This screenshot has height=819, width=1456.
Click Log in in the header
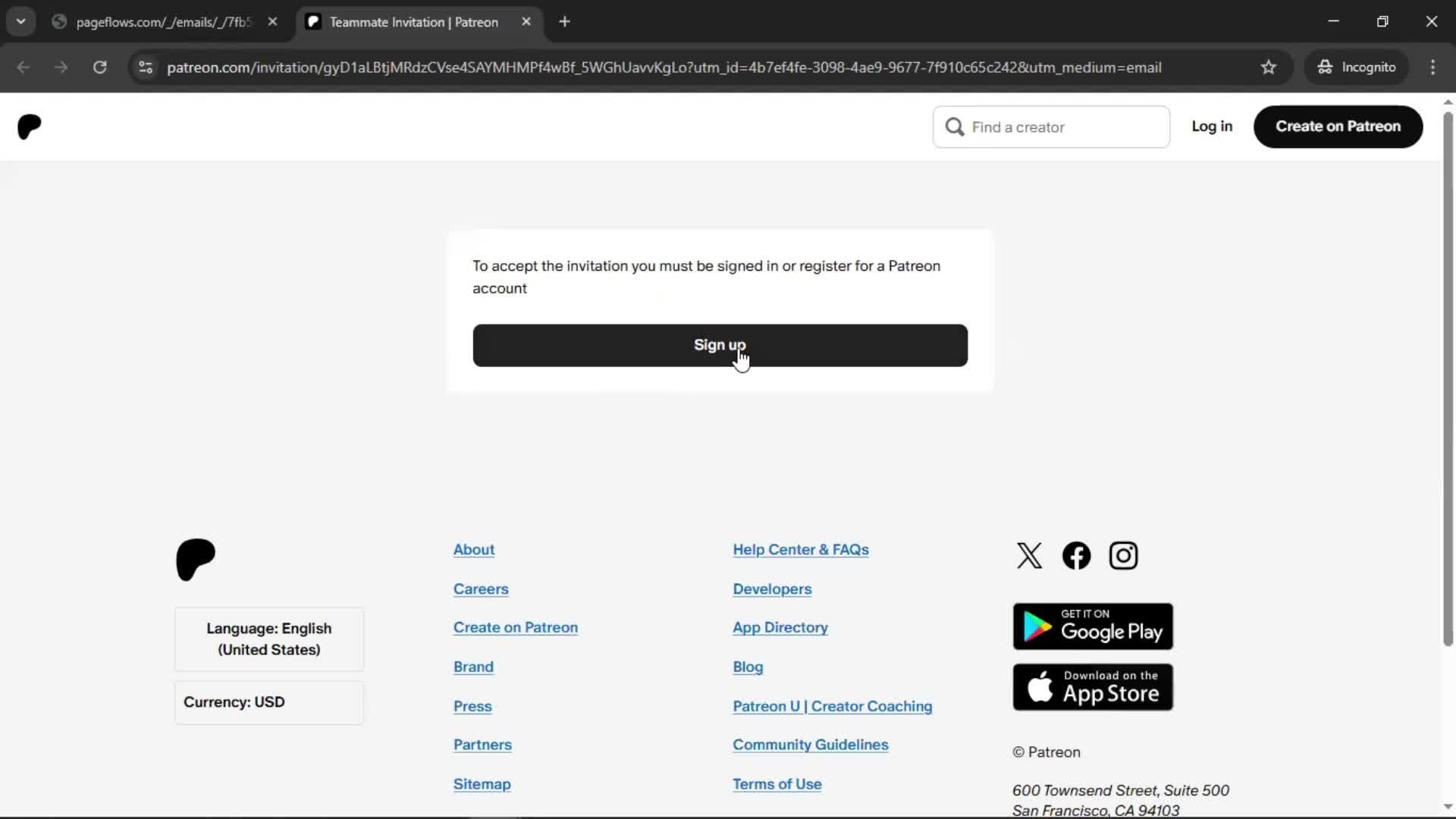coord(1212,127)
